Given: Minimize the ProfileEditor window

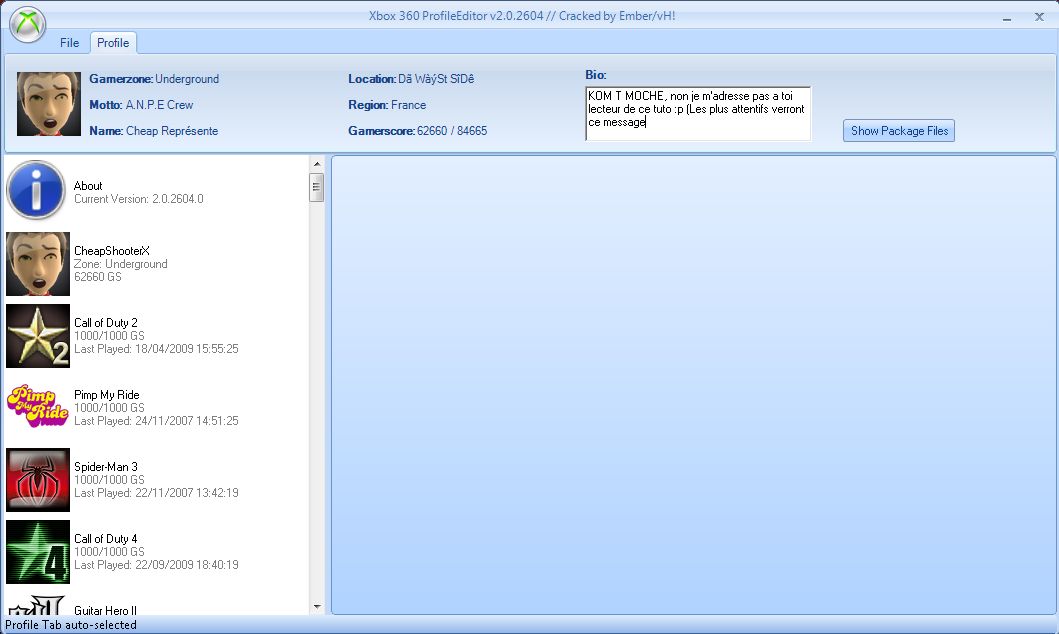Looking at the screenshot, I should [x=1007, y=18].
